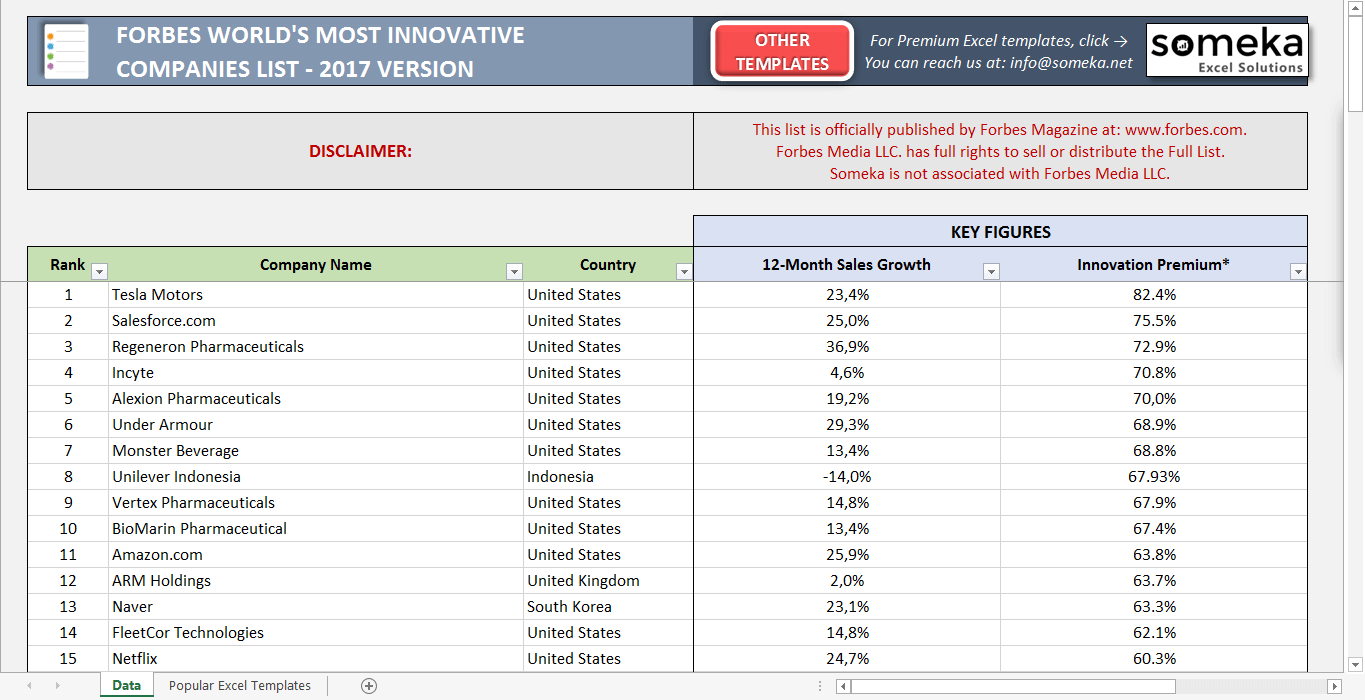
Task: Add a new sheet with the plus icon
Action: (369, 686)
